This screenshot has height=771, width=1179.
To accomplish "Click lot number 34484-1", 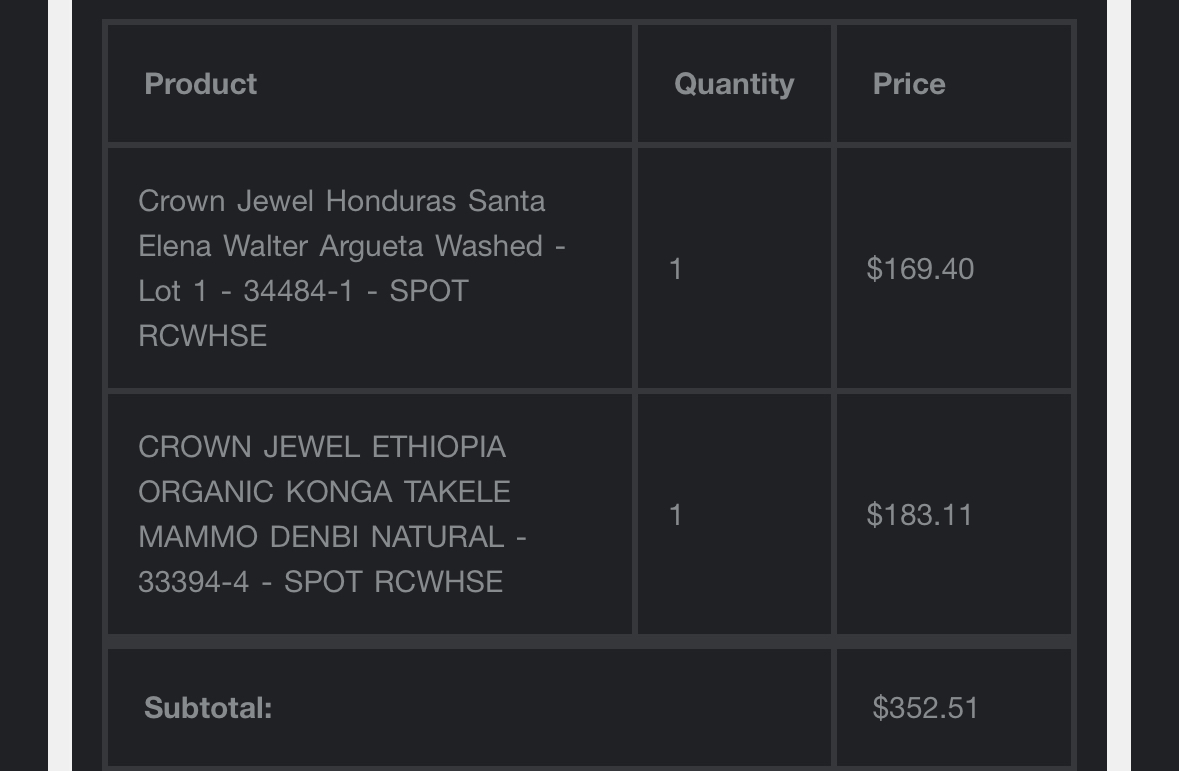I will coord(298,291).
